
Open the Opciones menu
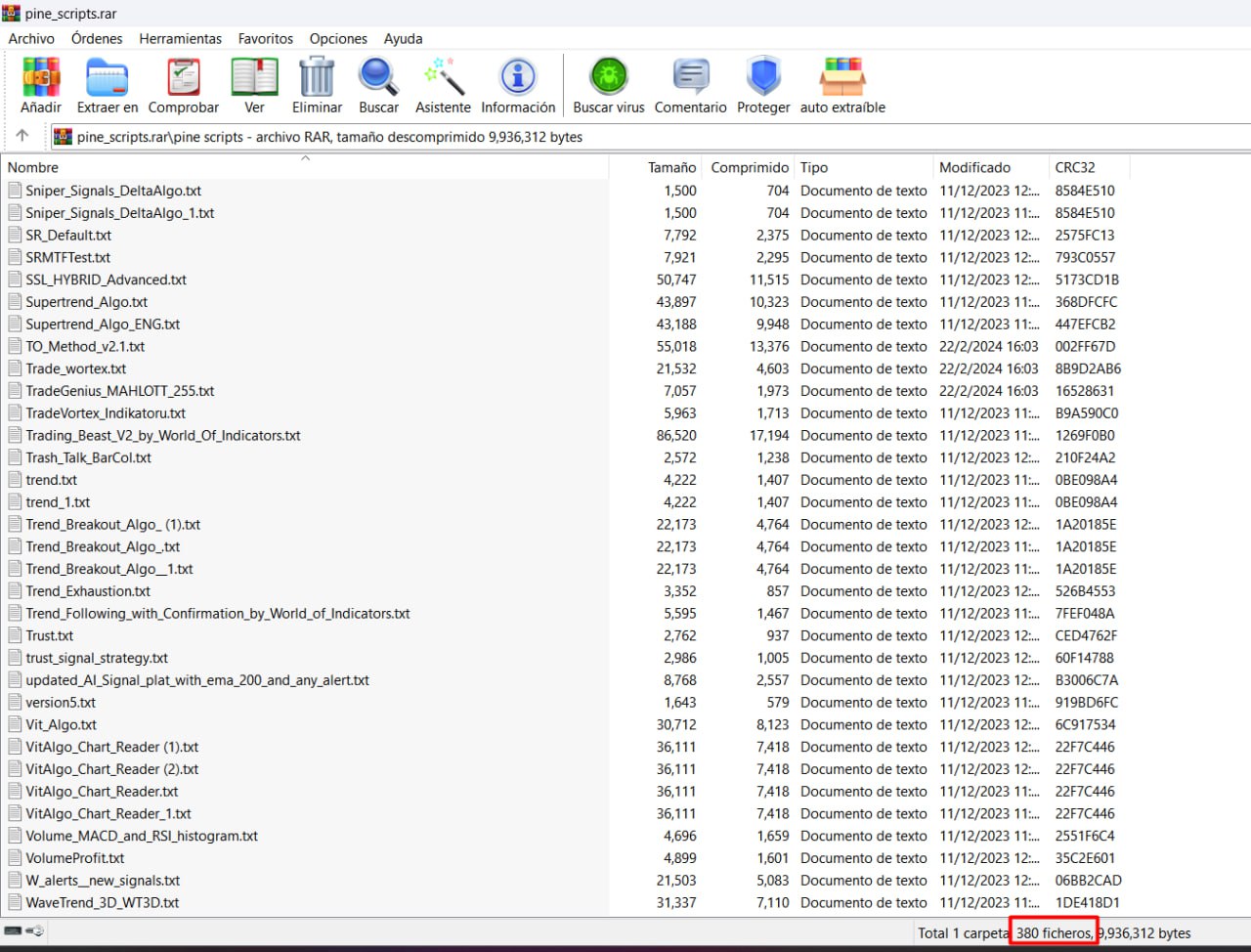(x=338, y=38)
